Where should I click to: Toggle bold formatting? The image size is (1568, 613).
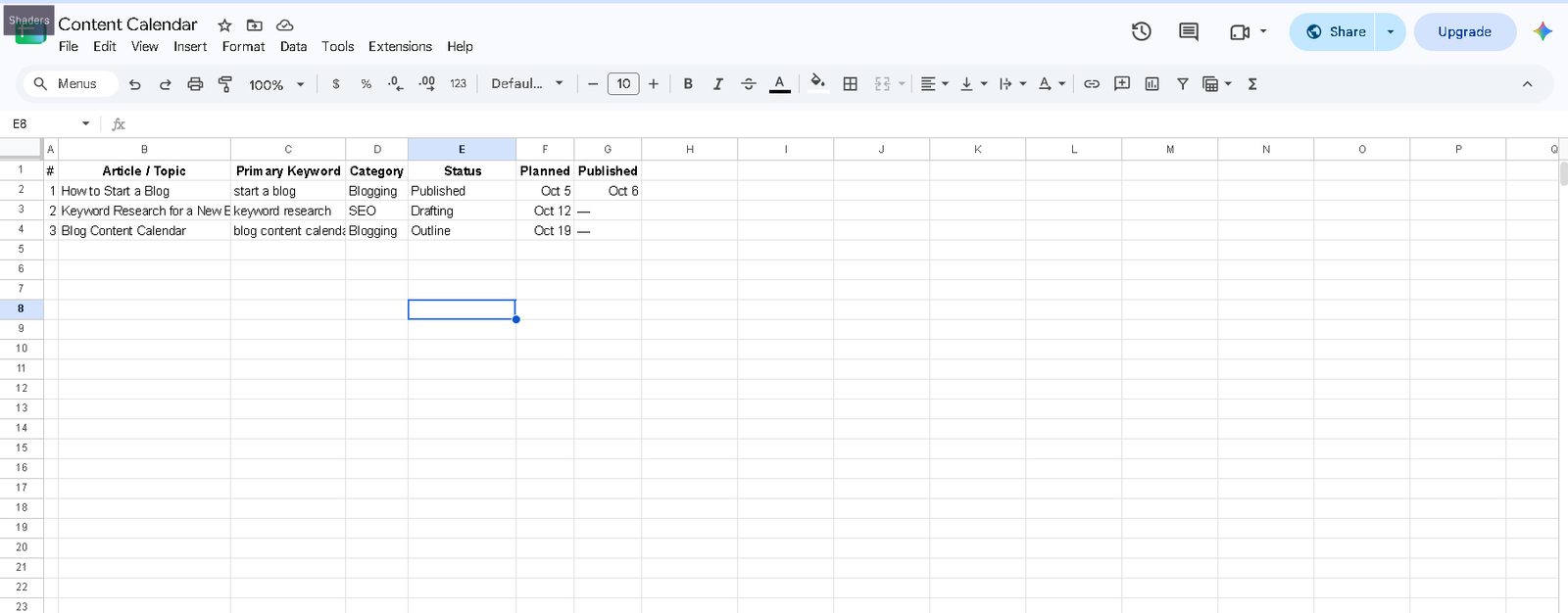688,84
